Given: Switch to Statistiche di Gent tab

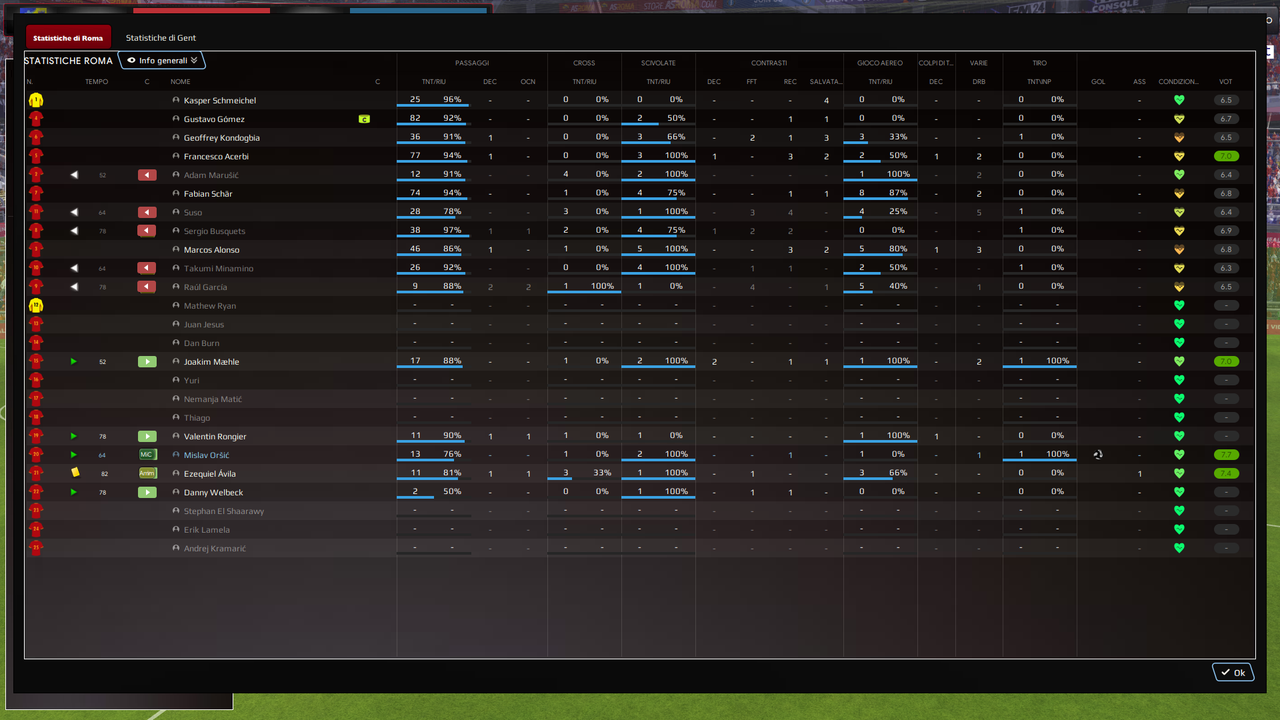Looking at the screenshot, I should click(x=160, y=38).
